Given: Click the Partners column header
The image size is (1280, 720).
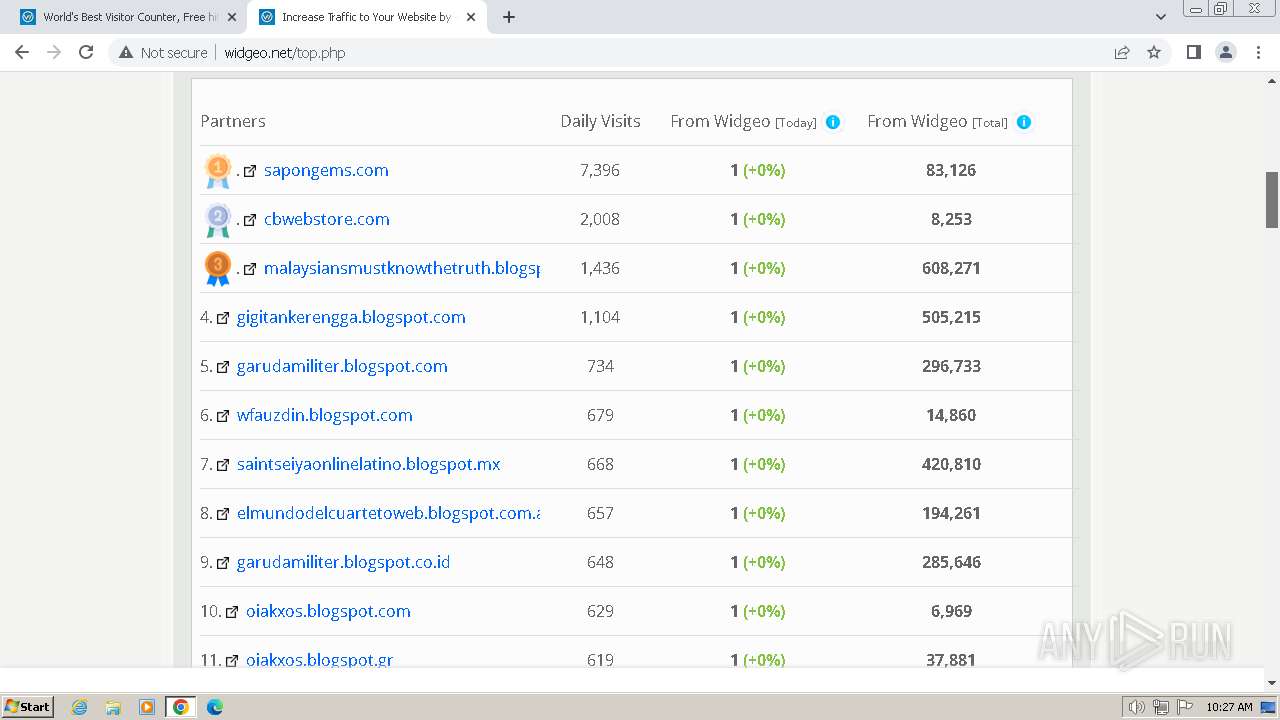Looking at the screenshot, I should click(x=233, y=122).
